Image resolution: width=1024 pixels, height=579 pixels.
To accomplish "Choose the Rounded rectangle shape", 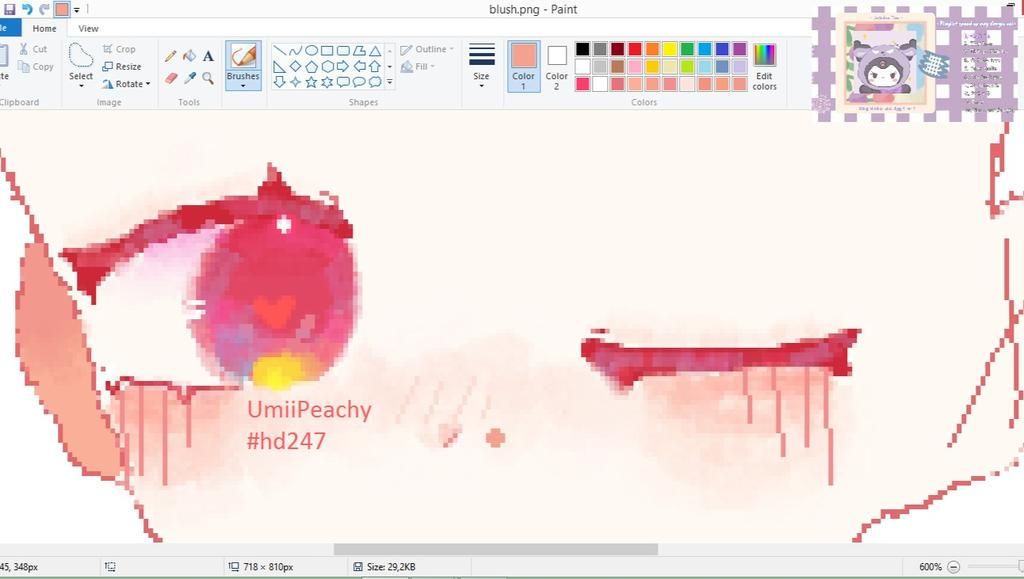I will coord(343,50).
